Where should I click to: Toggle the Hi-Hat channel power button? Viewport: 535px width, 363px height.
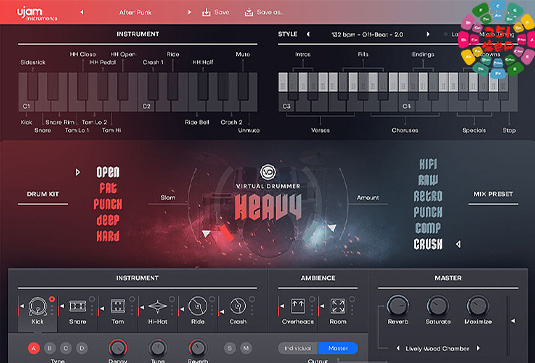point(172,299)
